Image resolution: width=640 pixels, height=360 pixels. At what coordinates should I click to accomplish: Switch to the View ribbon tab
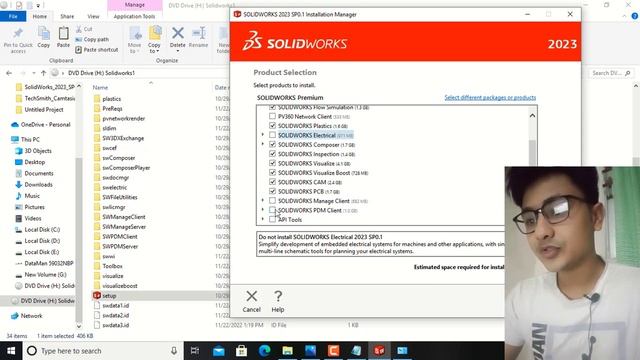coord(93,16)
